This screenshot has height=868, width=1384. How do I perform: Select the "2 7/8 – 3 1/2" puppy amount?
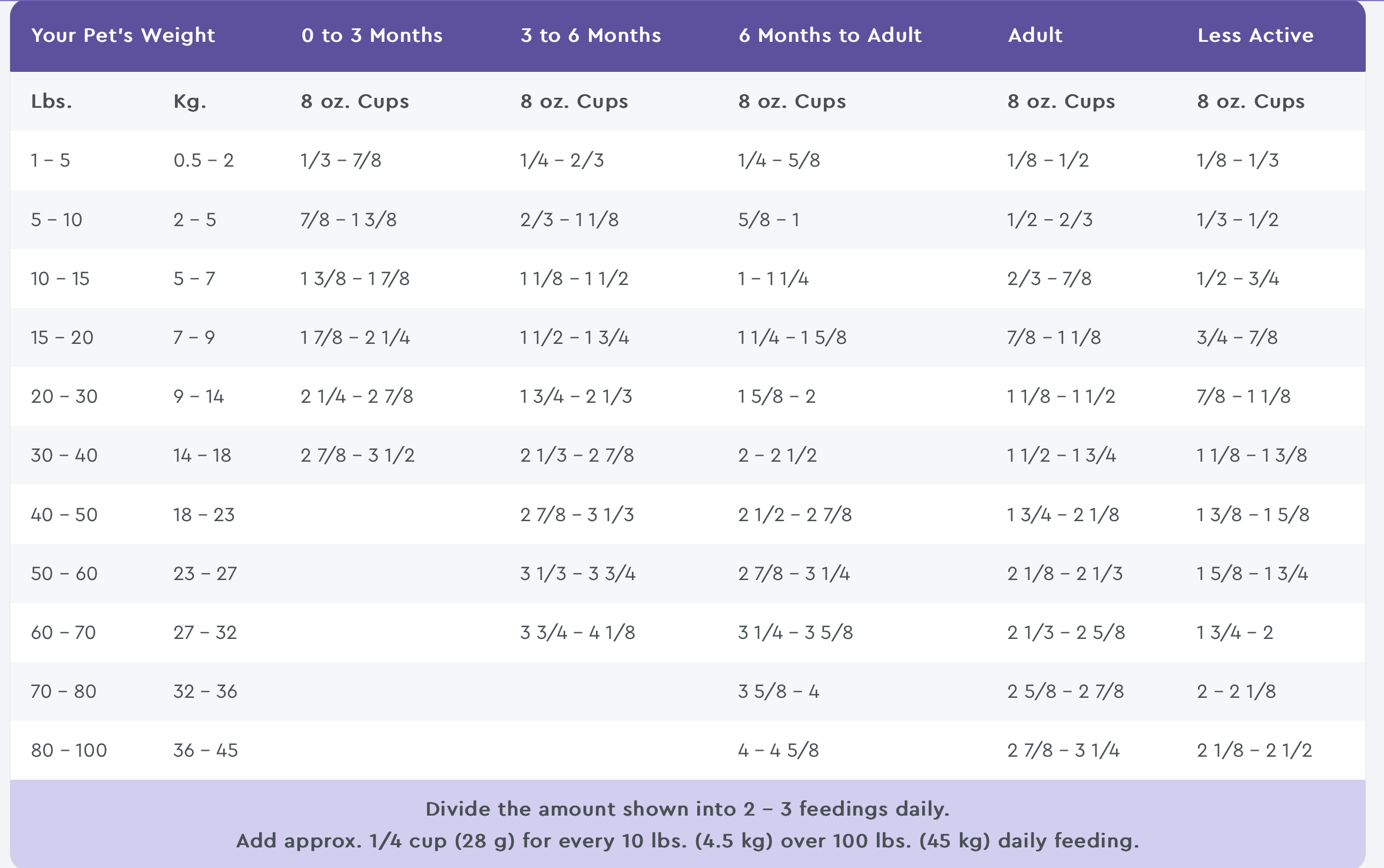click(x=357, y=455)
